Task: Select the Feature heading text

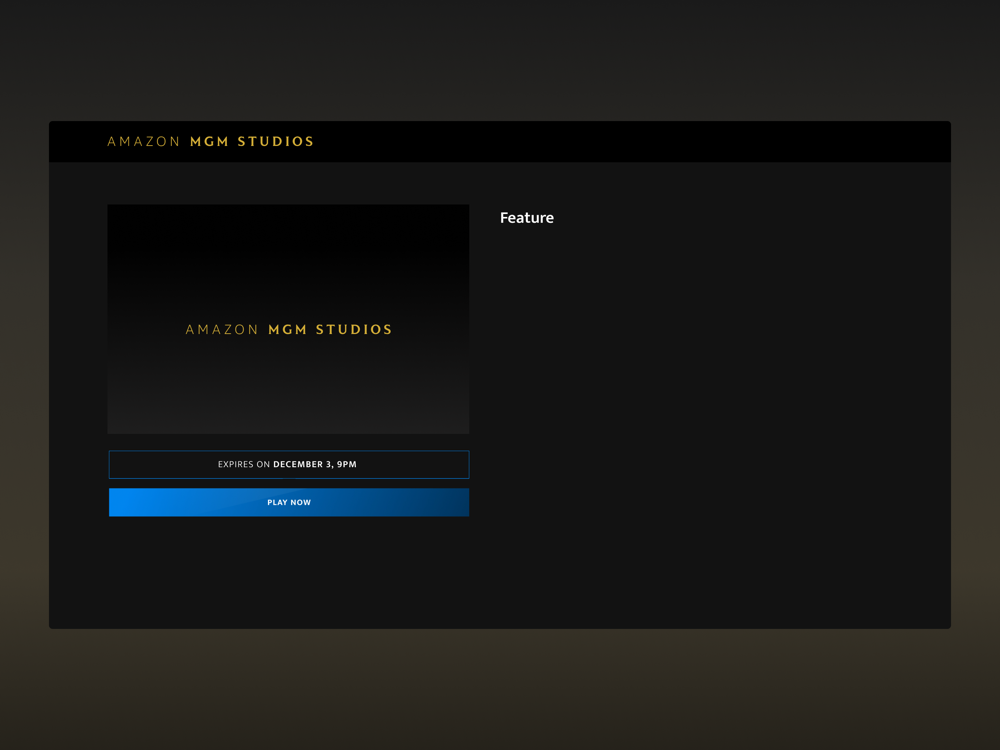Action: 527,218
